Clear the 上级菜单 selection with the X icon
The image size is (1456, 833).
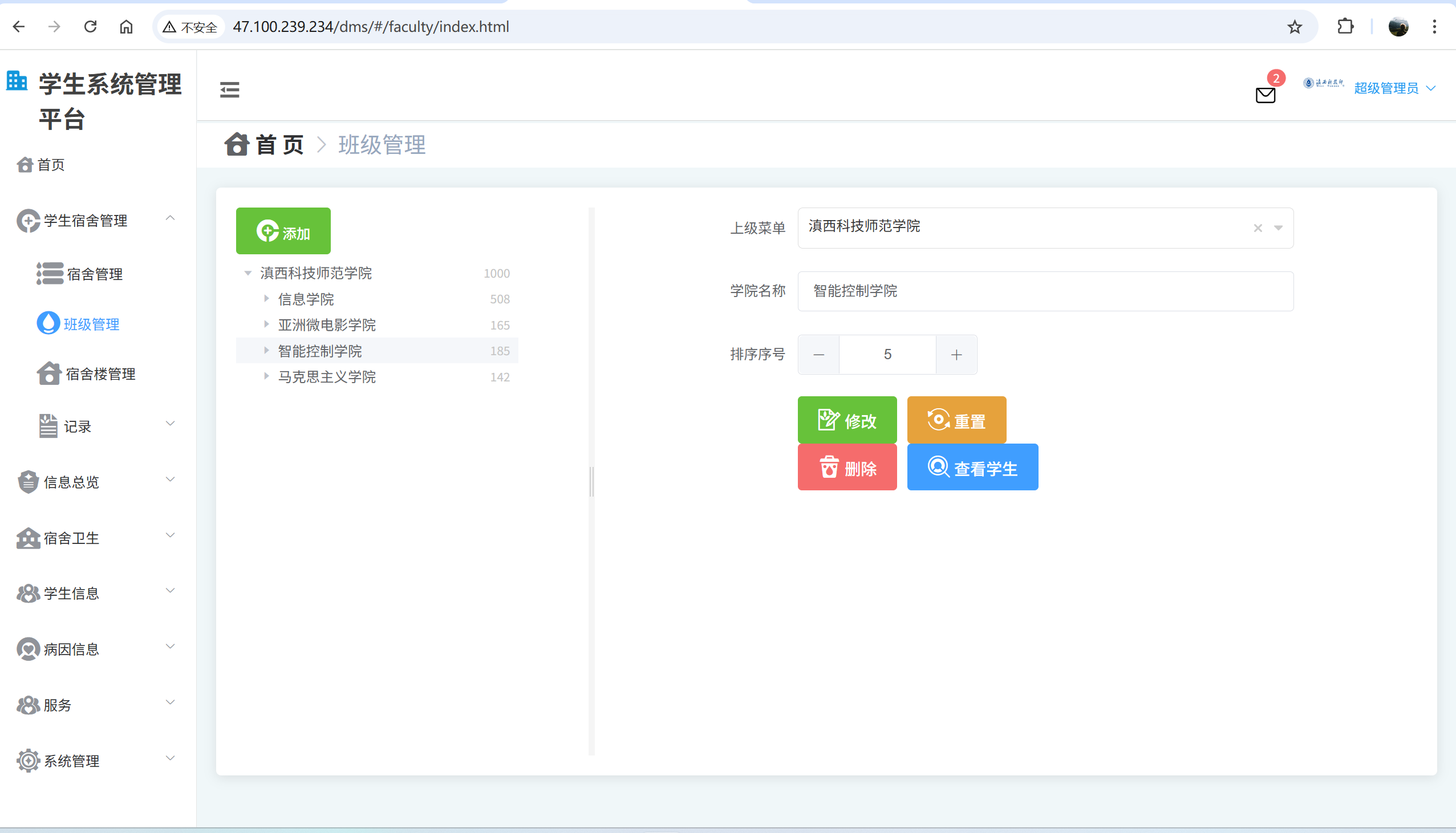pos(1258,228)
